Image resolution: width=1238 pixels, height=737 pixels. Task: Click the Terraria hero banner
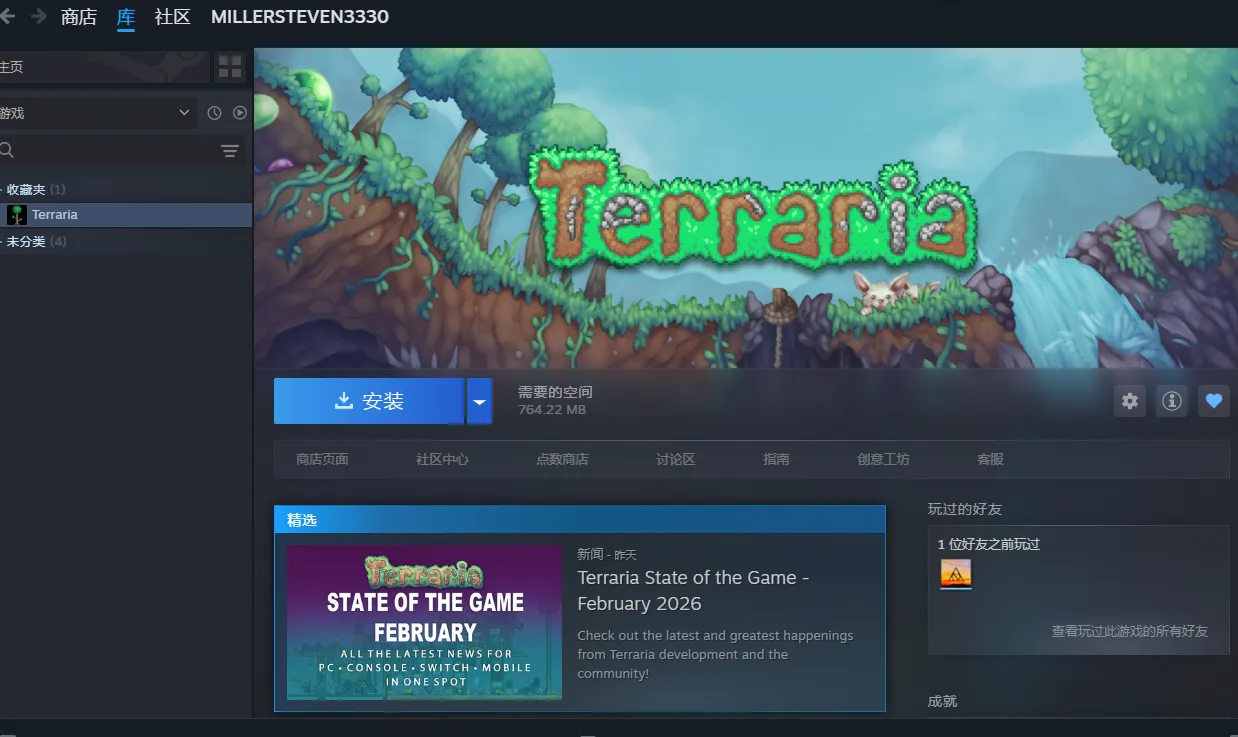point(745,208)
